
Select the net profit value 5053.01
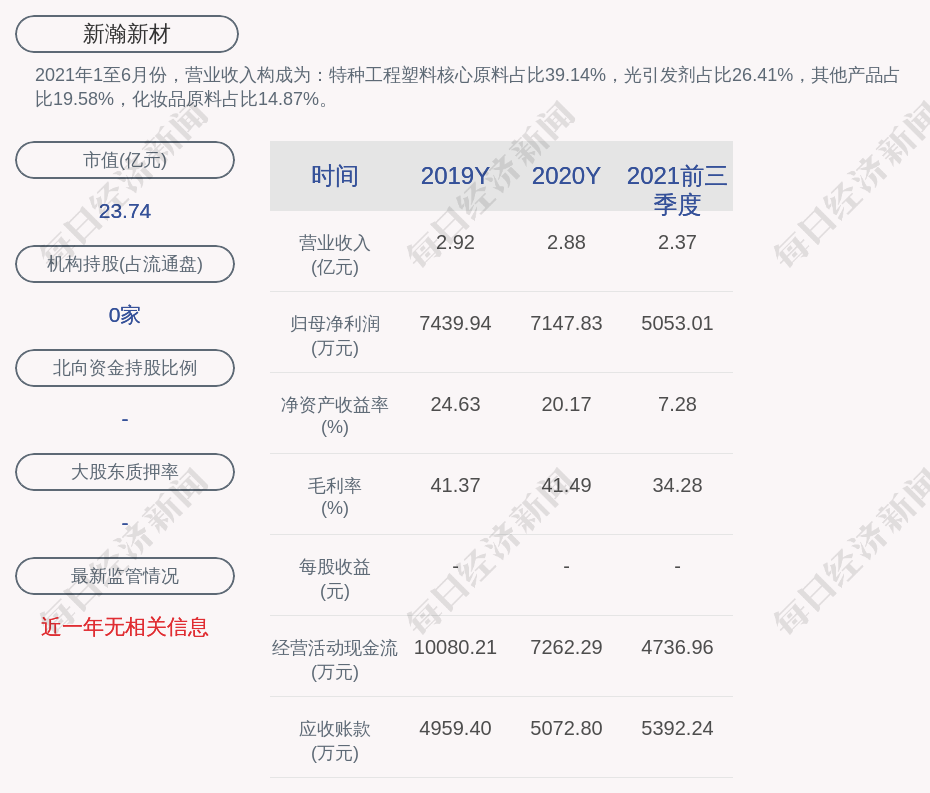tap(677, 323)
